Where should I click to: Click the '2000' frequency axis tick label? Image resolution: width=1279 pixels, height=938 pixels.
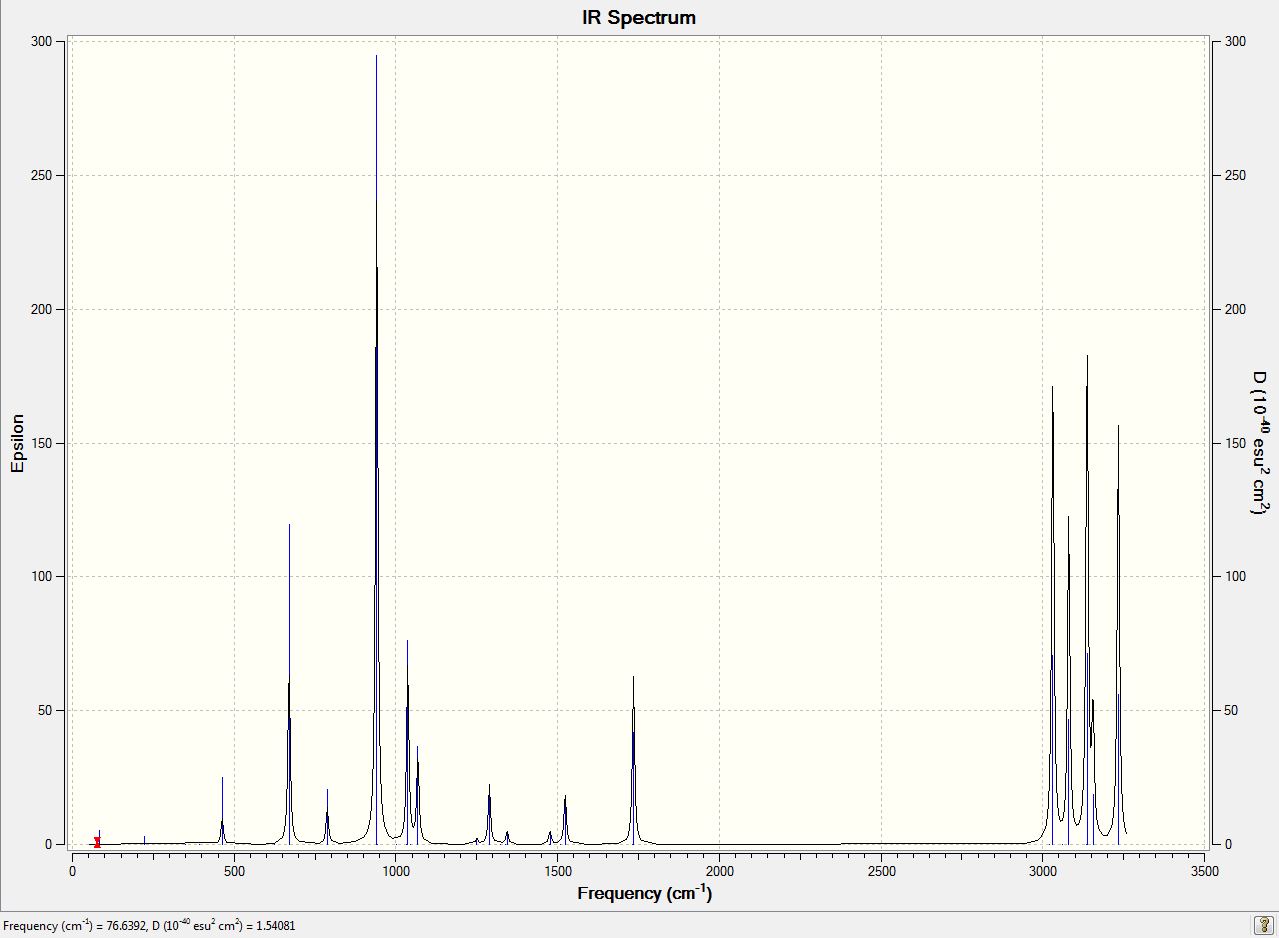coord(719,872)
